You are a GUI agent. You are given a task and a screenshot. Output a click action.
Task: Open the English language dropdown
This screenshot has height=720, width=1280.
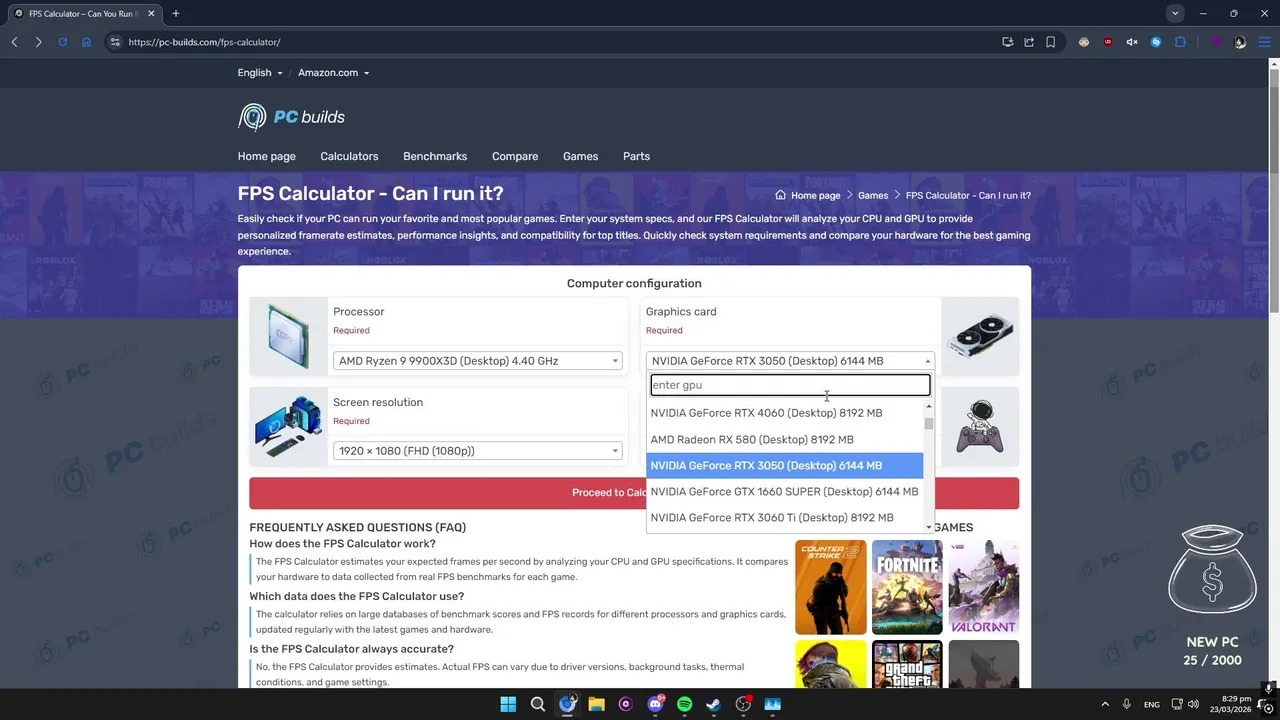(260, 73)
